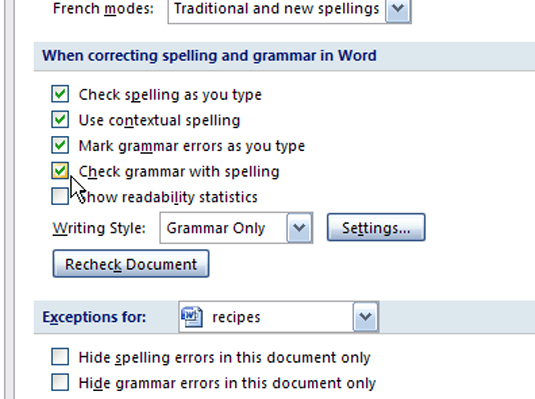535x399 pixels.
Task: Uncheck Check grammar with spelling
Action: pyautogui.click(x=60, y=171)
